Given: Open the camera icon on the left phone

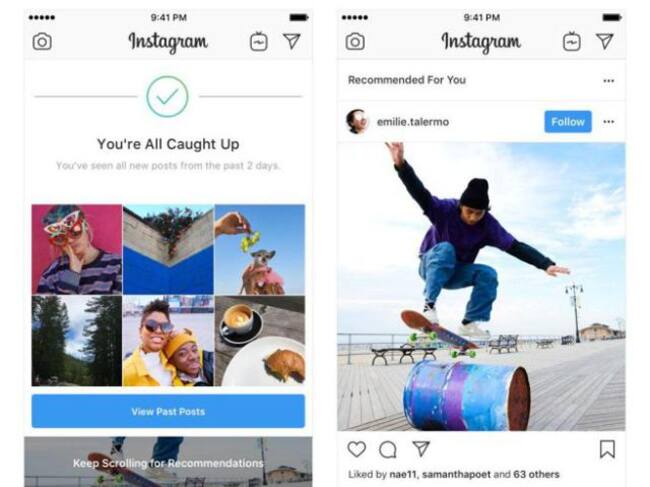Looking at the screenshot, I should [x=42, y=42].
